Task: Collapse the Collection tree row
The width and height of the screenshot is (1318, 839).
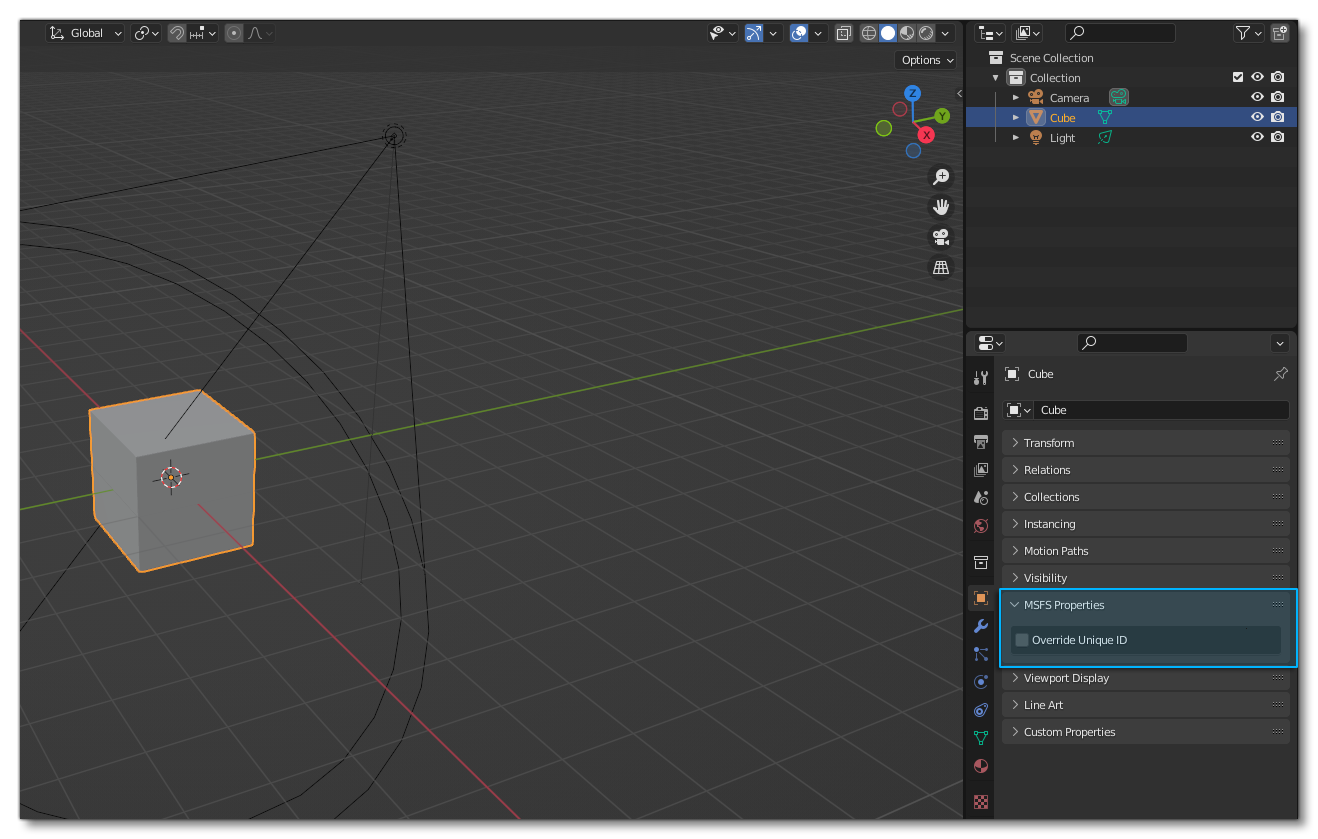Action: [996, 78]
